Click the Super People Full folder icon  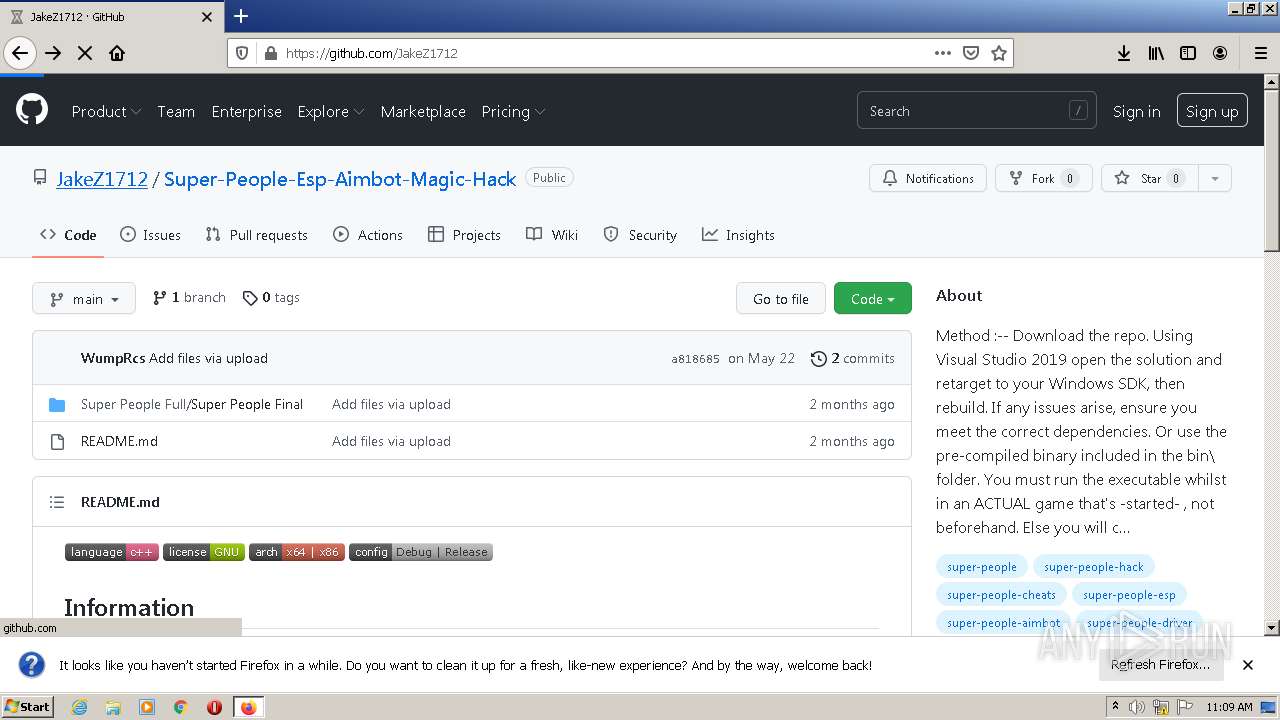click(x=57, y=404)
